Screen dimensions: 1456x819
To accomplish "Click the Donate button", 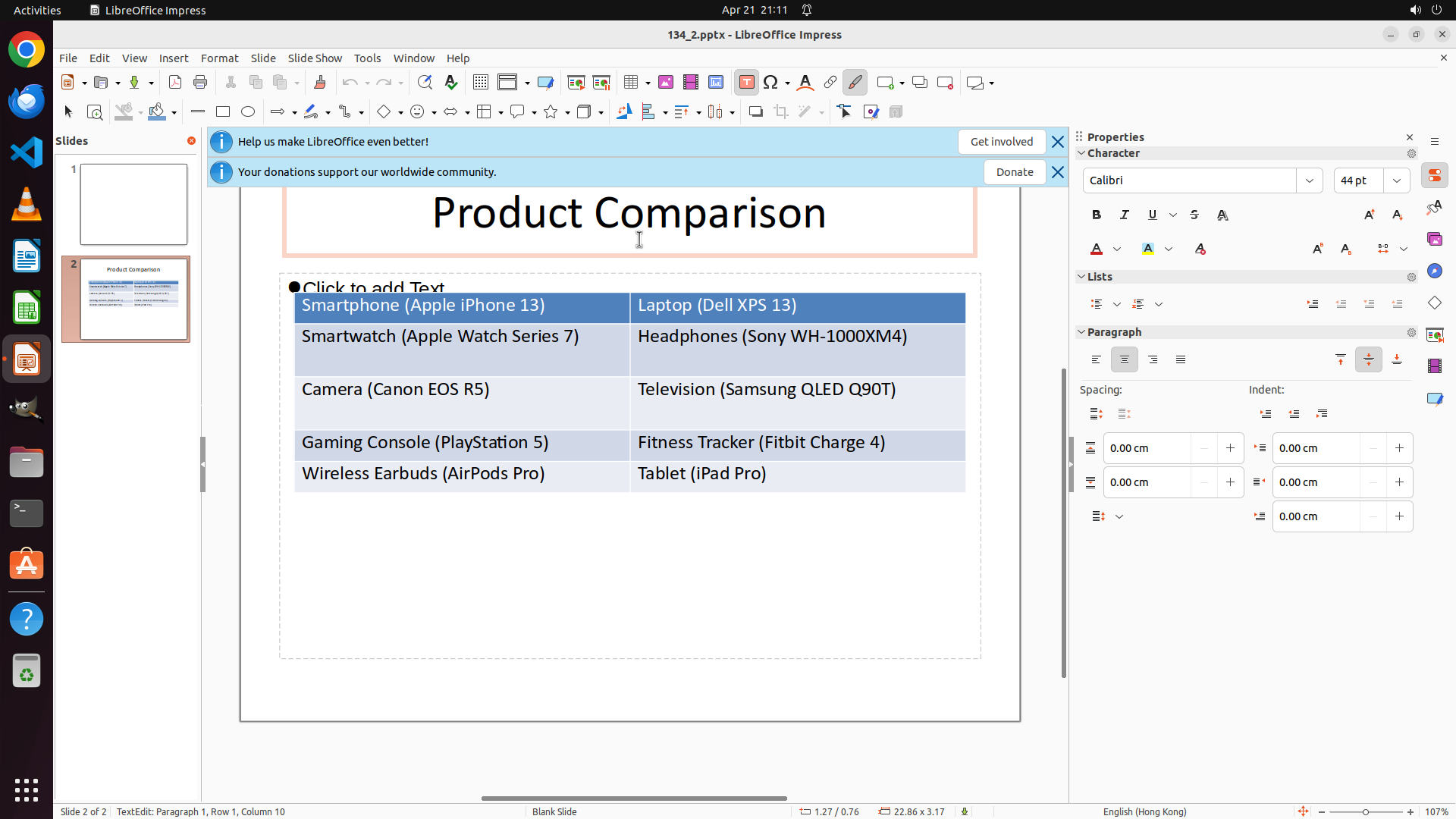I will click(1014, 172).
